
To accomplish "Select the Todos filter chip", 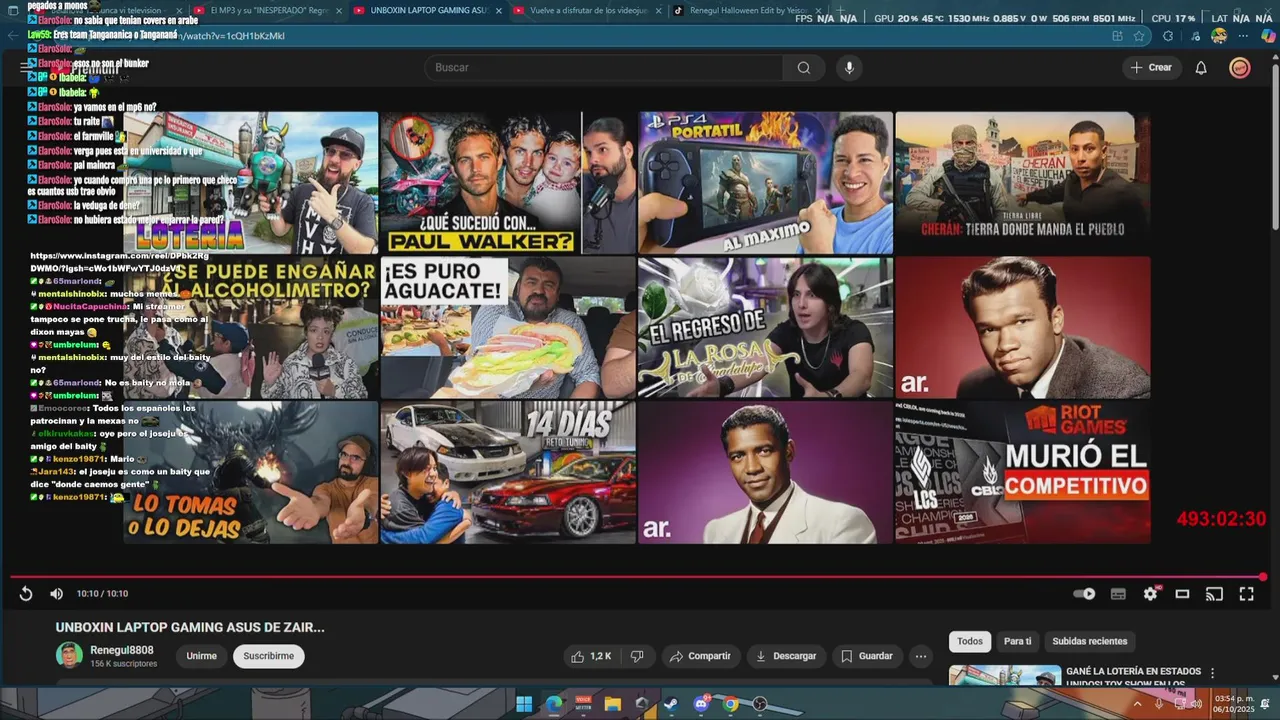I will click(970, 641).
